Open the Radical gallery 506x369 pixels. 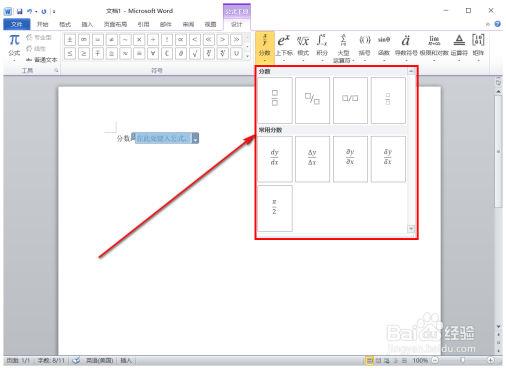(x=303, y=47)
